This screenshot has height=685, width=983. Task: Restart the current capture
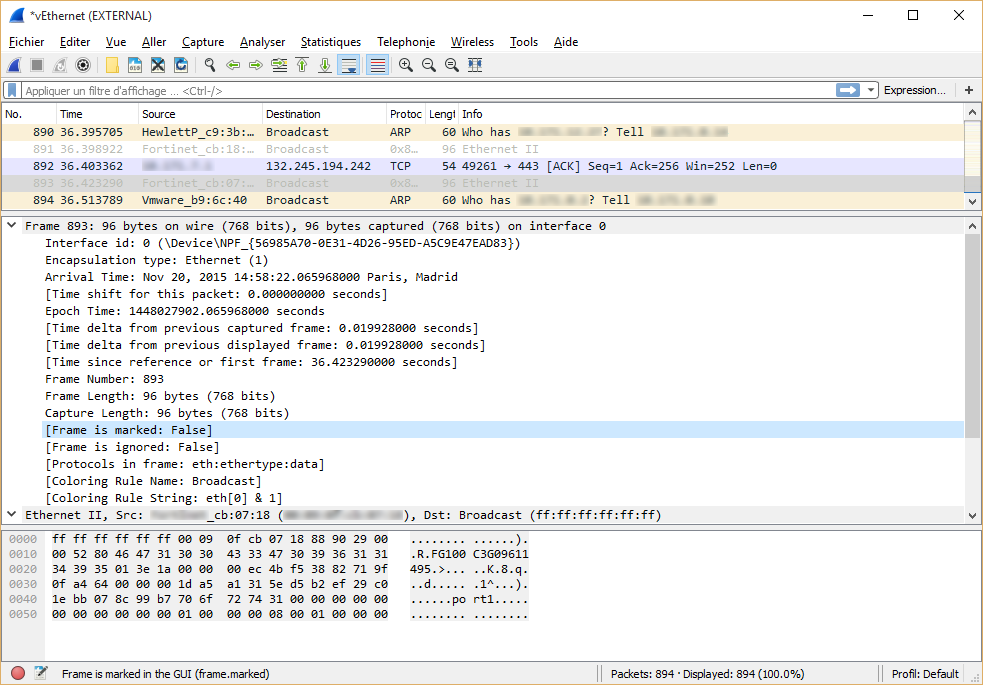[x=60, y=65]
